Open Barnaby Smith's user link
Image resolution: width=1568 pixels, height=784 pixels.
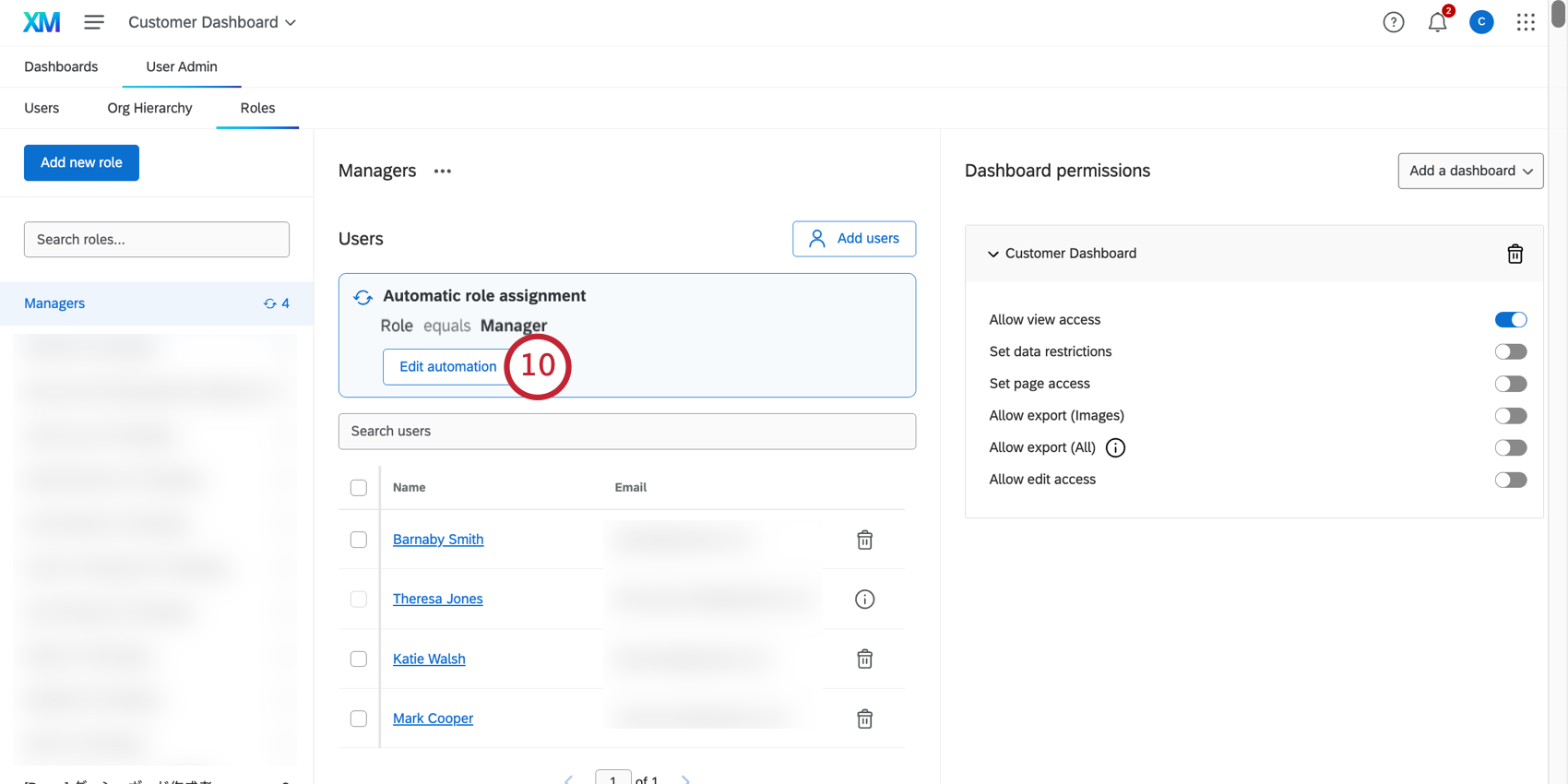click(438, 540)
